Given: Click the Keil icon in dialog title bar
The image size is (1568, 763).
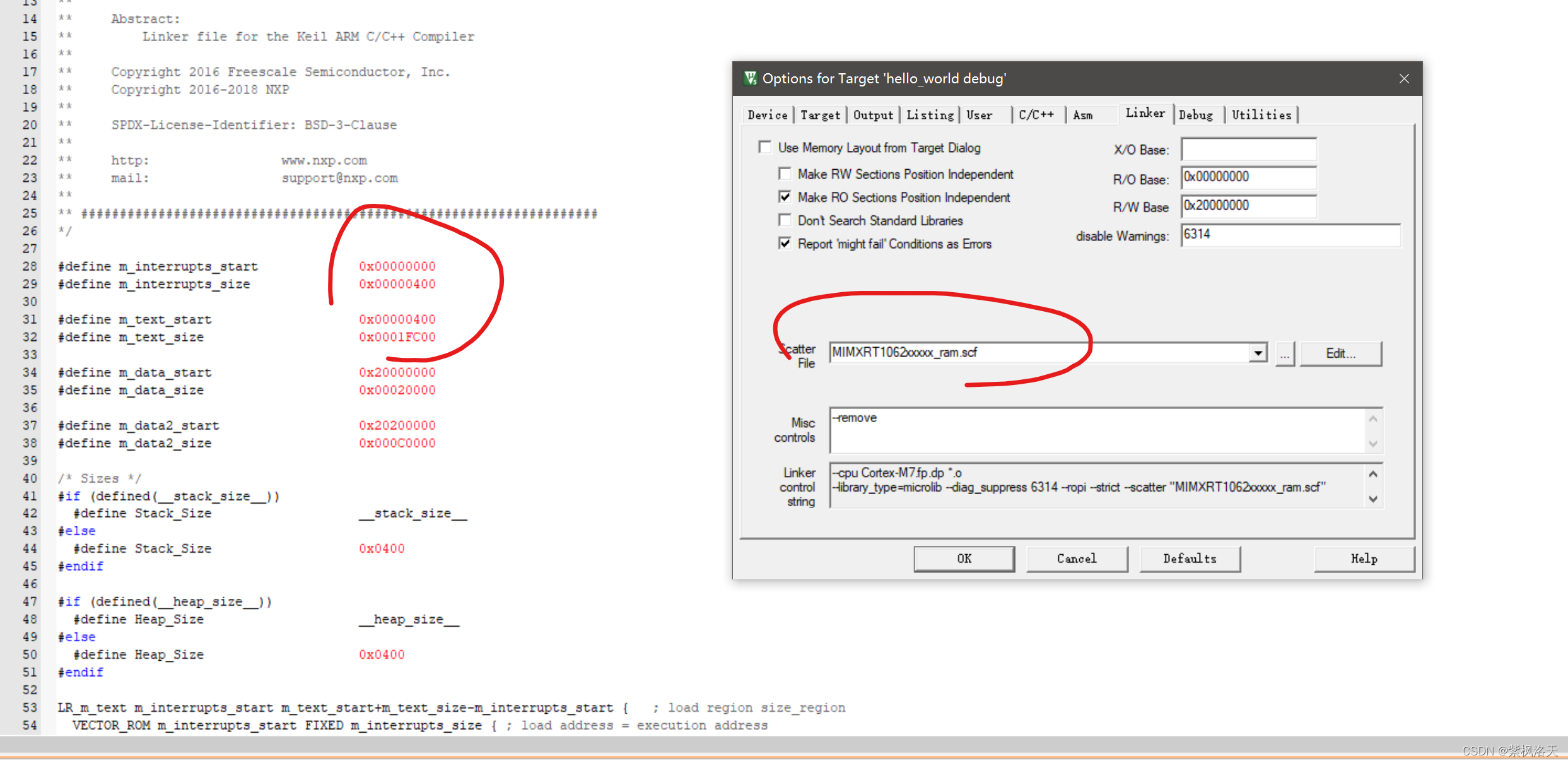Looking at the screenshot, I should [x=751, y=78].
